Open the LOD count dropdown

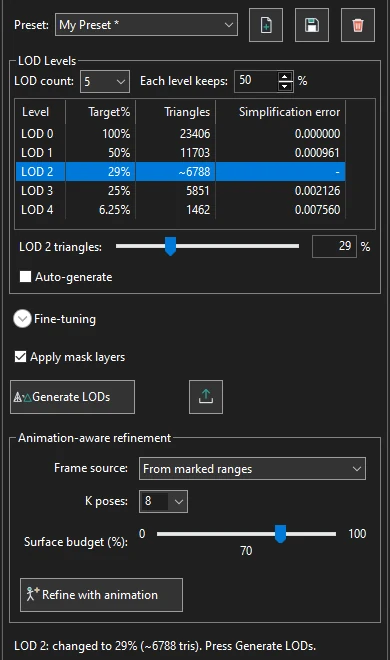(105, 81)
